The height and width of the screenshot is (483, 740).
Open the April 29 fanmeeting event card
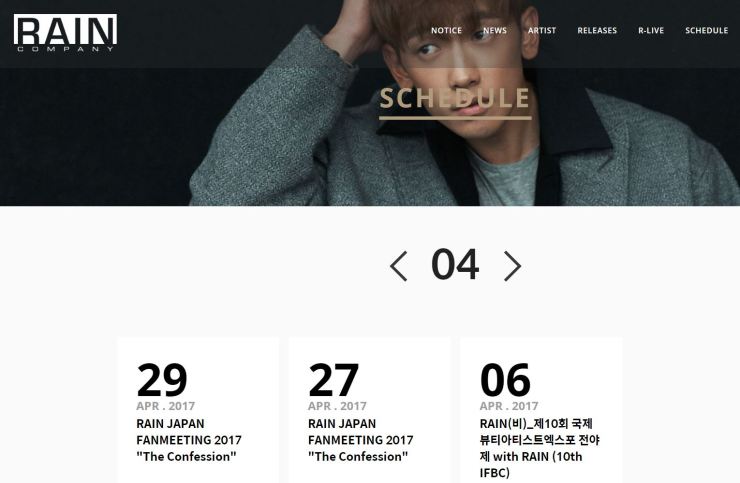(198, 410)
